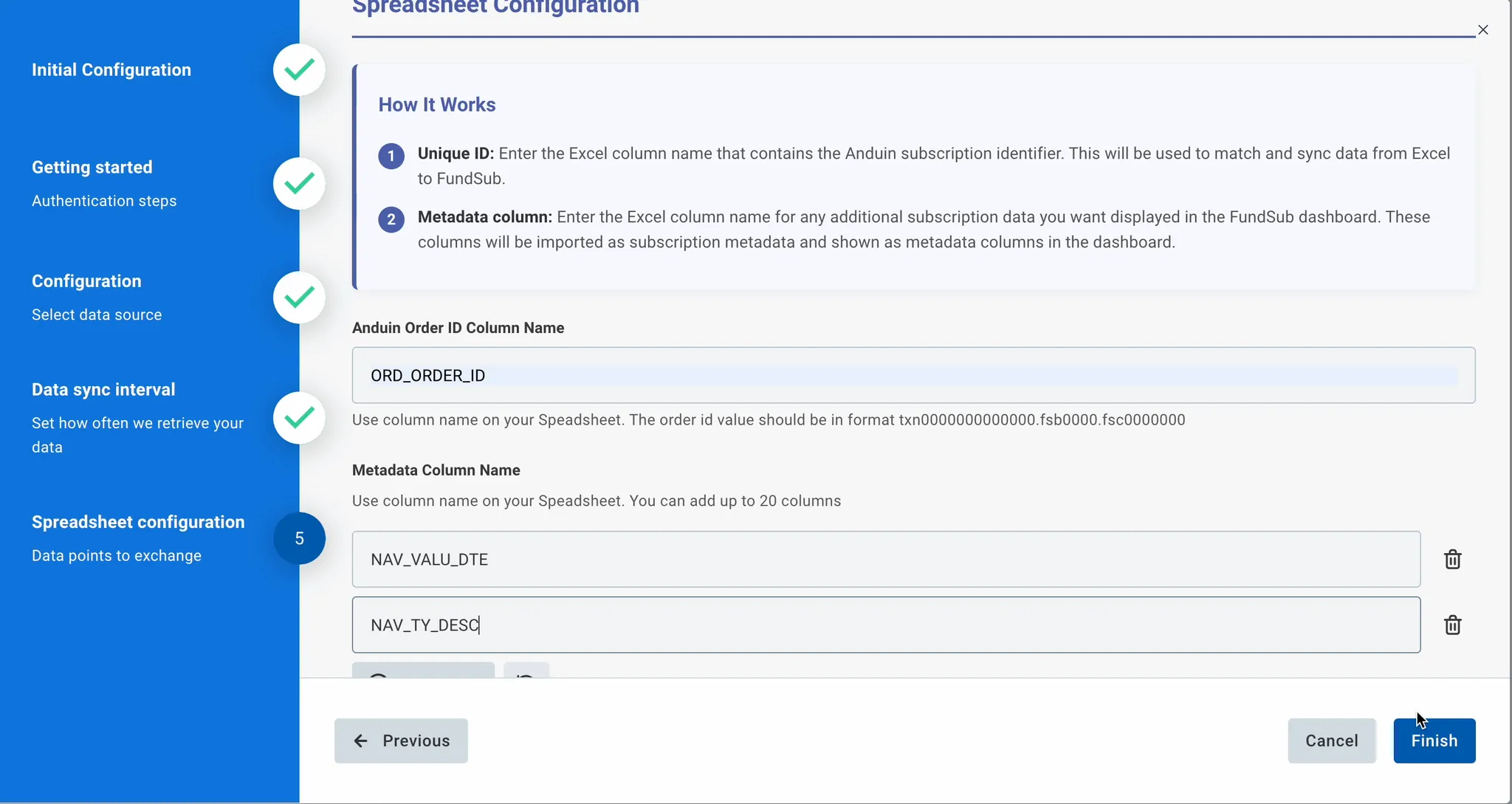Screen dimensions: 1512x804
Task: Click the Initial Configuration checkmark circle
Action: 299,70
